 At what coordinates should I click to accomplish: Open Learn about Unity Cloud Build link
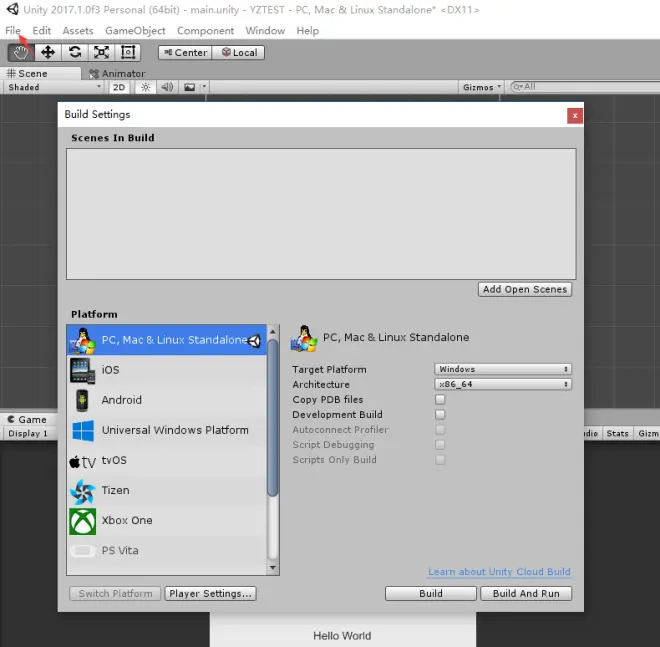[499, 572]
